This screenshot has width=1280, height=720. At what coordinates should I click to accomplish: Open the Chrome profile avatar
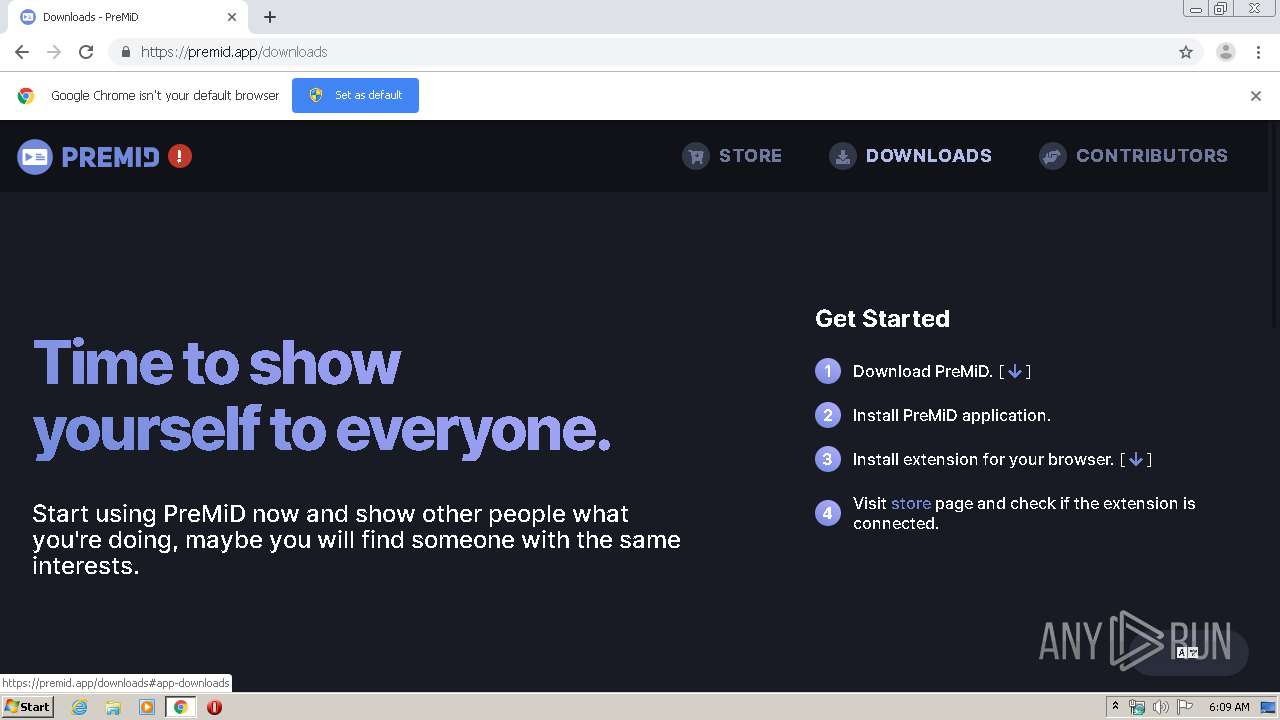1226,52
